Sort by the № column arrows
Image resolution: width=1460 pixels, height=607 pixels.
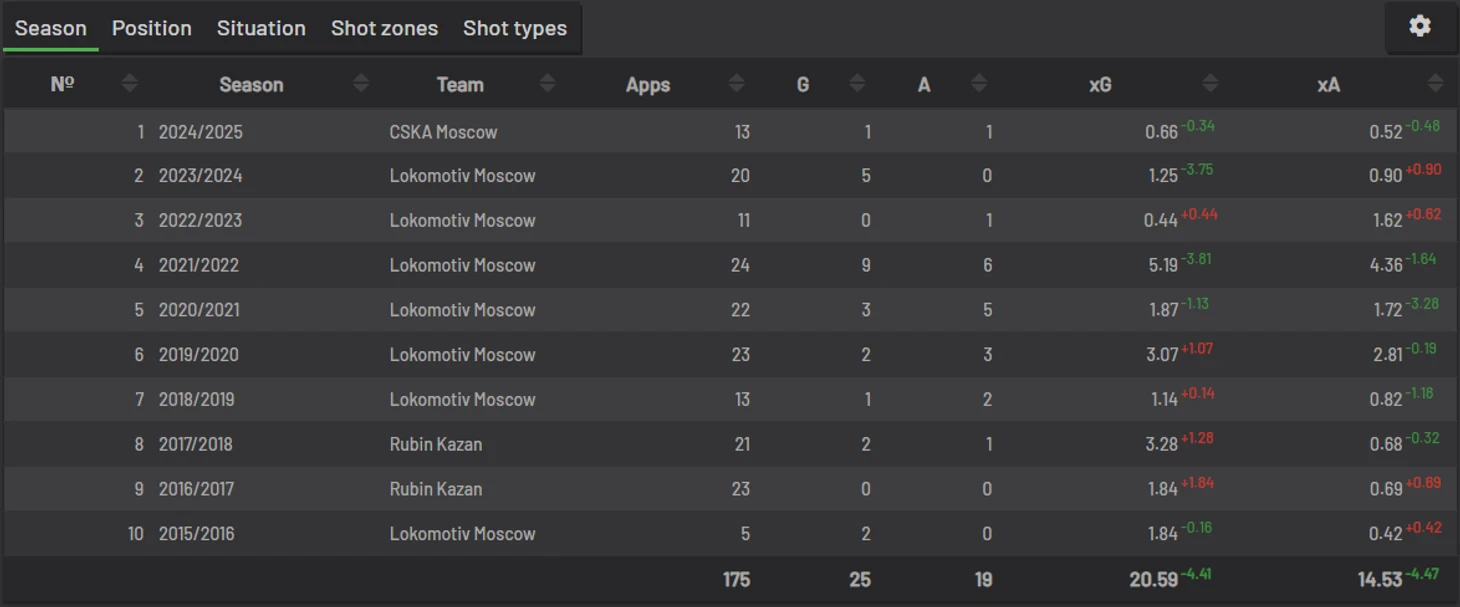pos(130,84)
